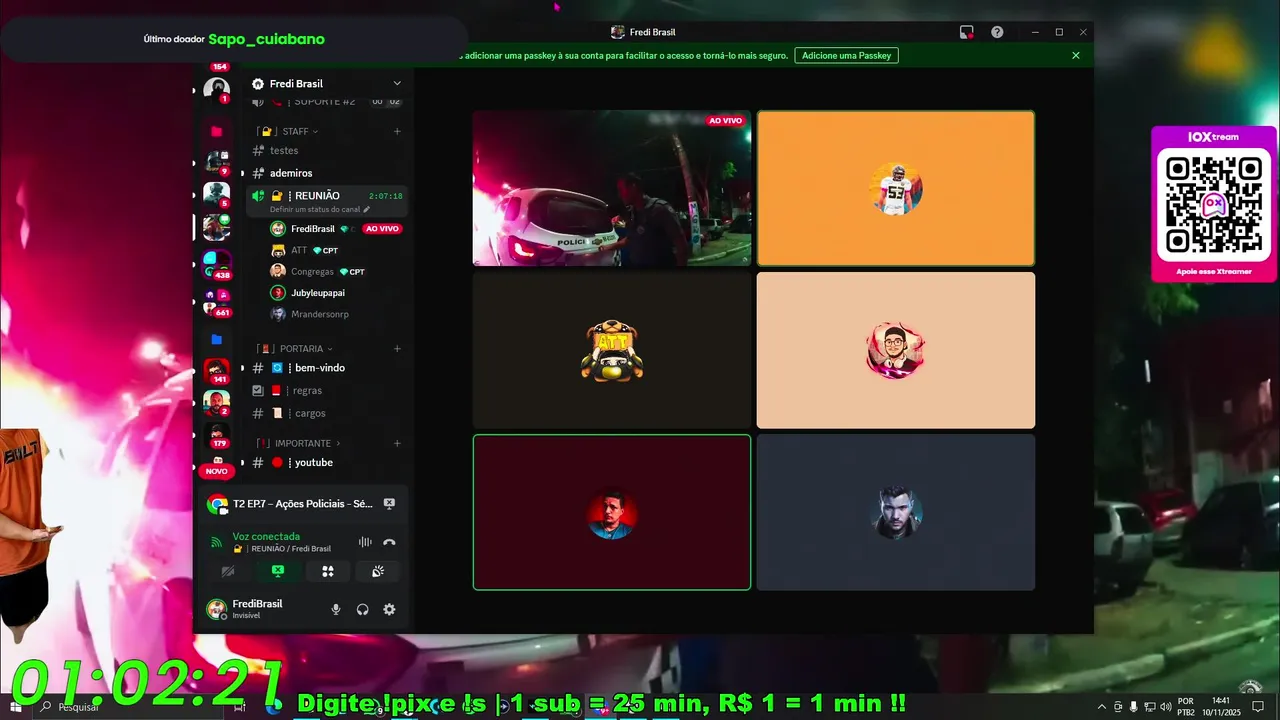
Task: Open server with 438 badge in sidebar
Action: click(x=216, y=263)
